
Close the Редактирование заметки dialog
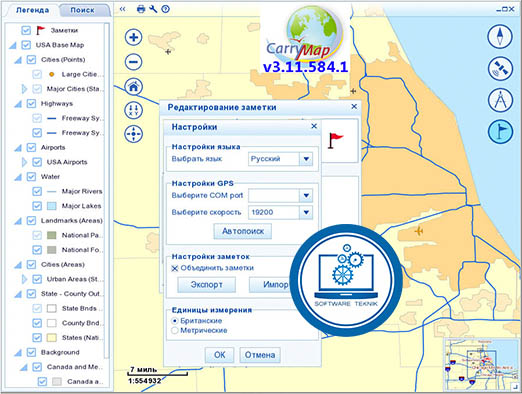click(354, 107)
